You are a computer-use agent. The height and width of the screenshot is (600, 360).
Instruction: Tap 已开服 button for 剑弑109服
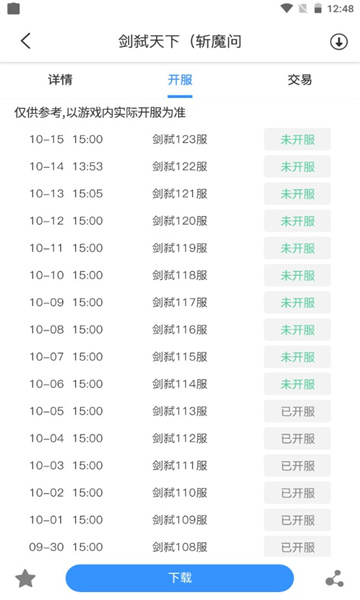point(297,520)
